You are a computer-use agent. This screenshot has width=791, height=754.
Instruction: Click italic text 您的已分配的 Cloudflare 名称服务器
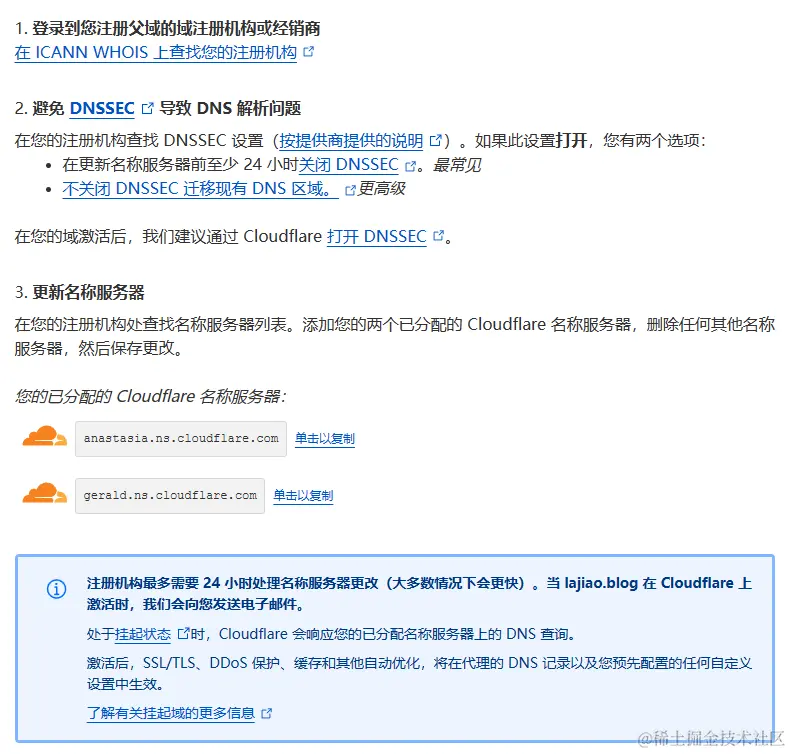(150, 397)
